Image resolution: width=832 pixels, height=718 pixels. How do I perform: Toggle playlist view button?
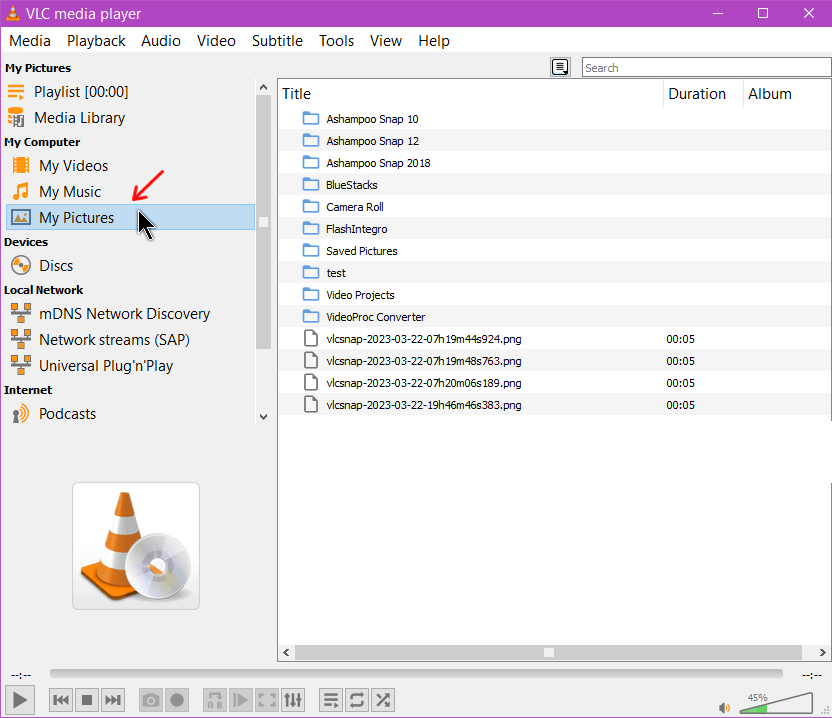(331, 700)
